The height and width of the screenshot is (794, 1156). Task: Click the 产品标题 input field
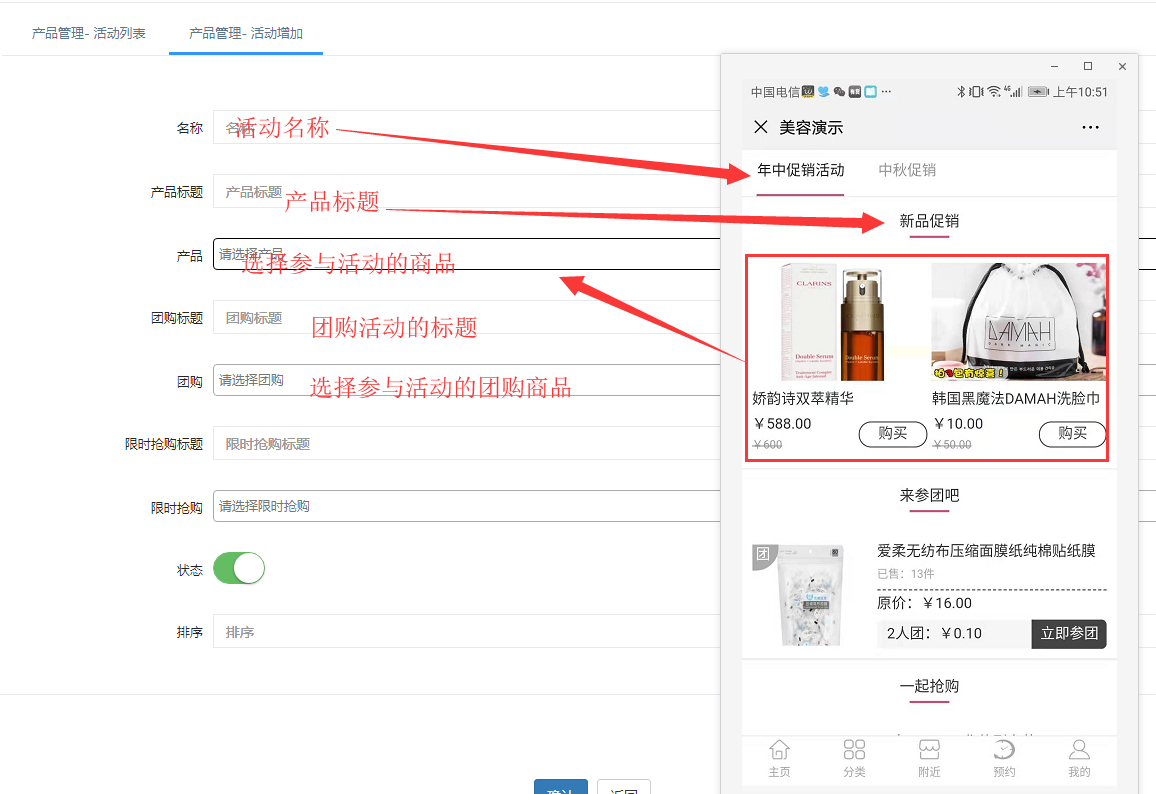pyautogui.click(x=467, y=192)
